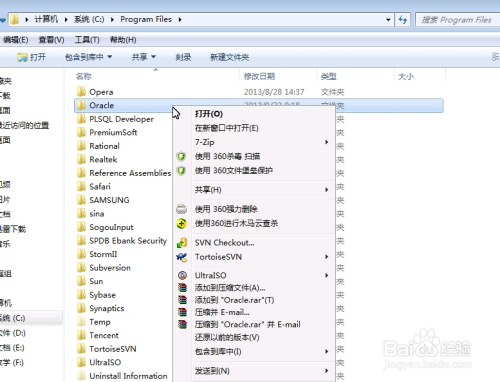This screenshot has height=382, width=500.
Task: Select the Uninstall Information folder name
Action: [x=128, y=376]
